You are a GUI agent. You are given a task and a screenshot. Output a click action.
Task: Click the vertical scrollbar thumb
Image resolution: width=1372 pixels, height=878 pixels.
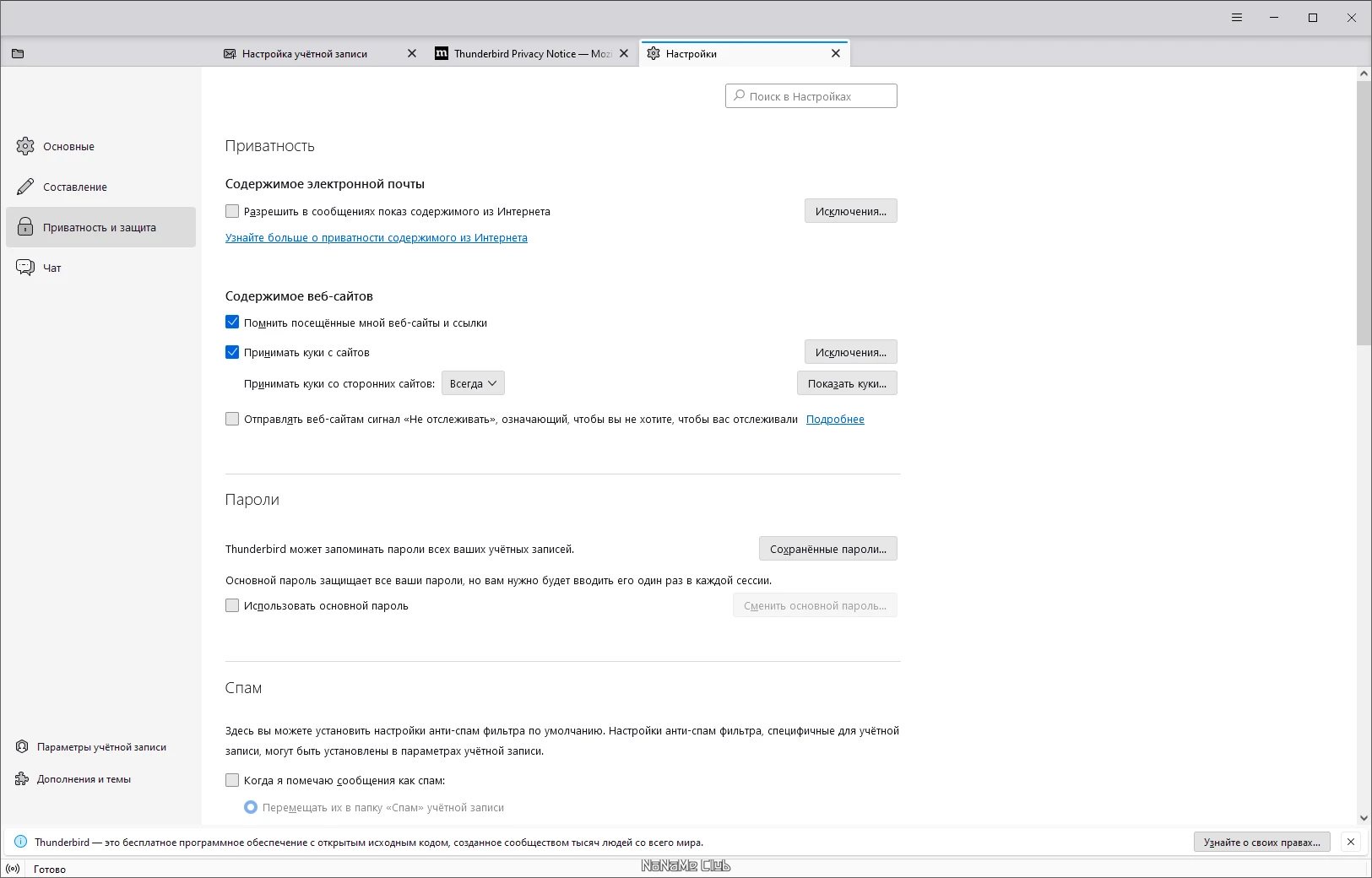[x=1364, y=213]
